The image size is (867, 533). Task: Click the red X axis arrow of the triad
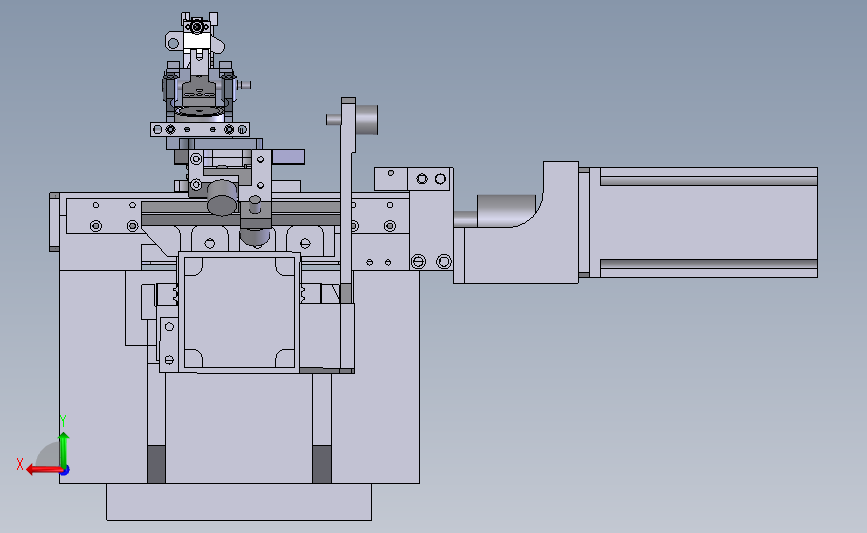[43, 470]
